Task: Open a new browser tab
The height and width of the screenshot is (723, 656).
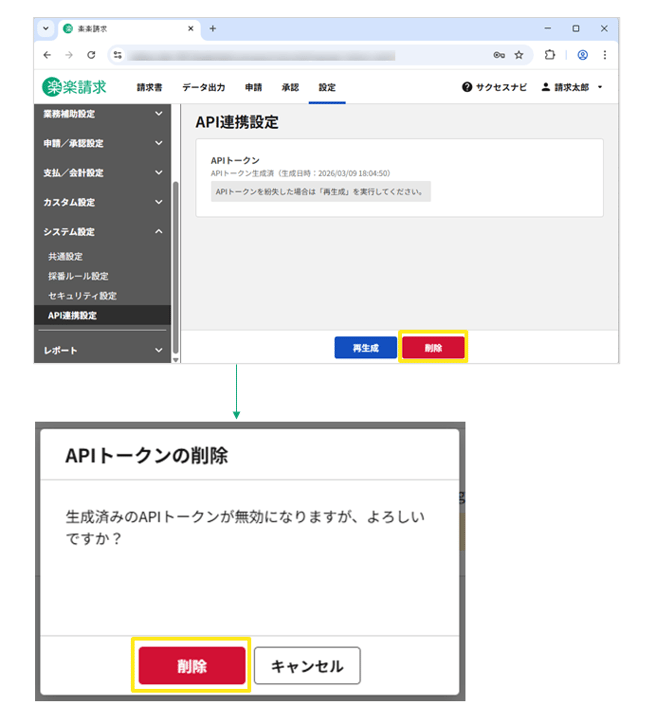Action: coord(213,29)
